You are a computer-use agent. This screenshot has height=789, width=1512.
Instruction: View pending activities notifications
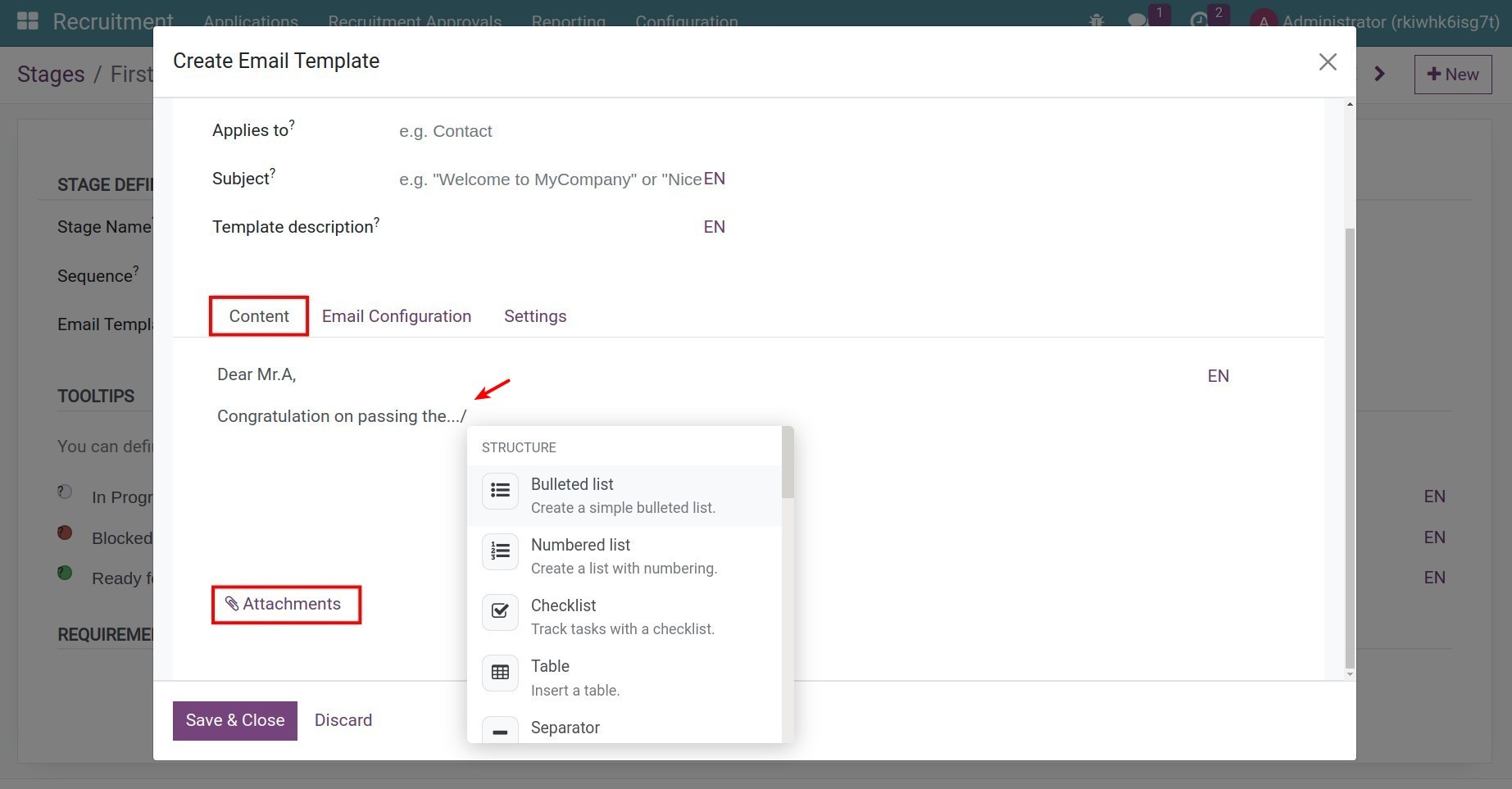1200,22
